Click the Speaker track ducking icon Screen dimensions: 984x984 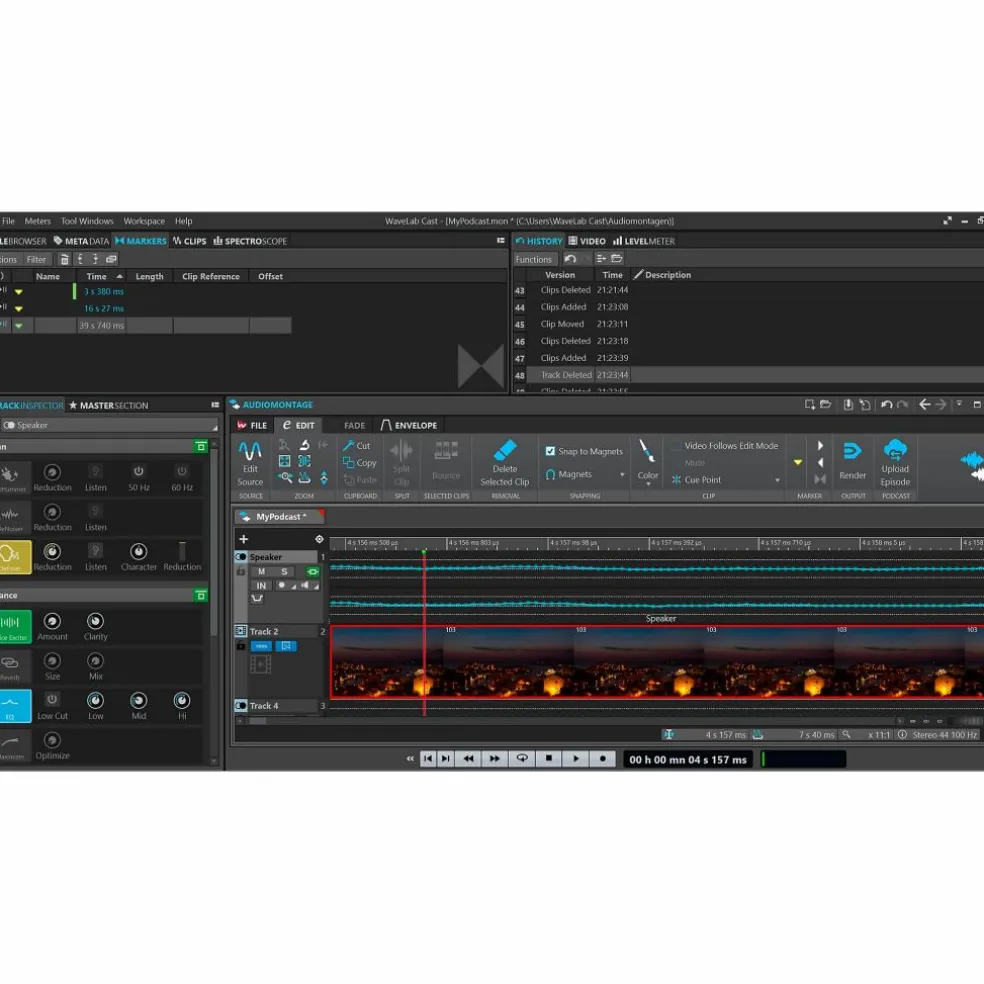pos(257,599)
